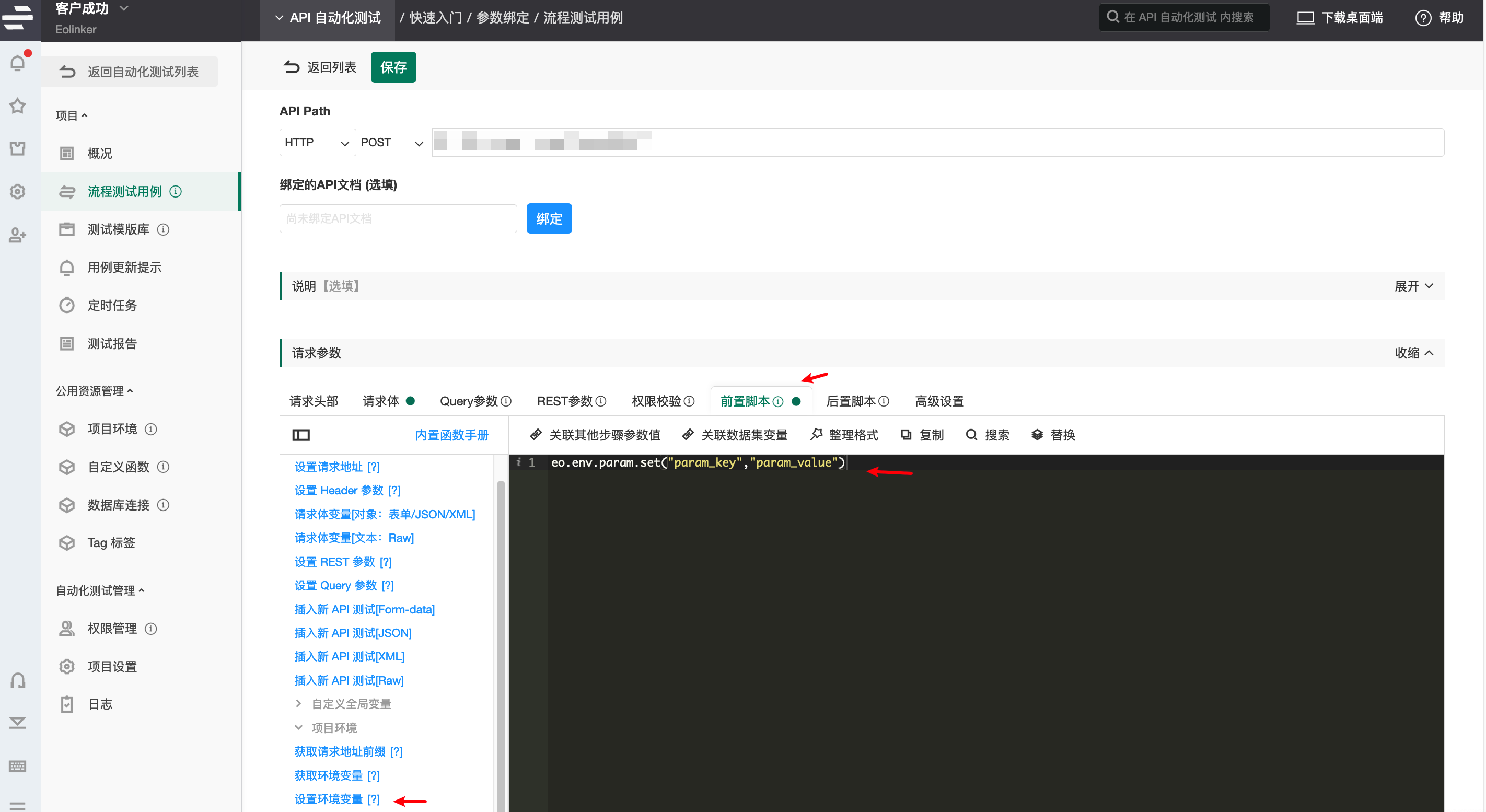The height and width of the screenshot is (812, 1486).
Task: Switch to the Query参数 tab
Action: (468, 401)
